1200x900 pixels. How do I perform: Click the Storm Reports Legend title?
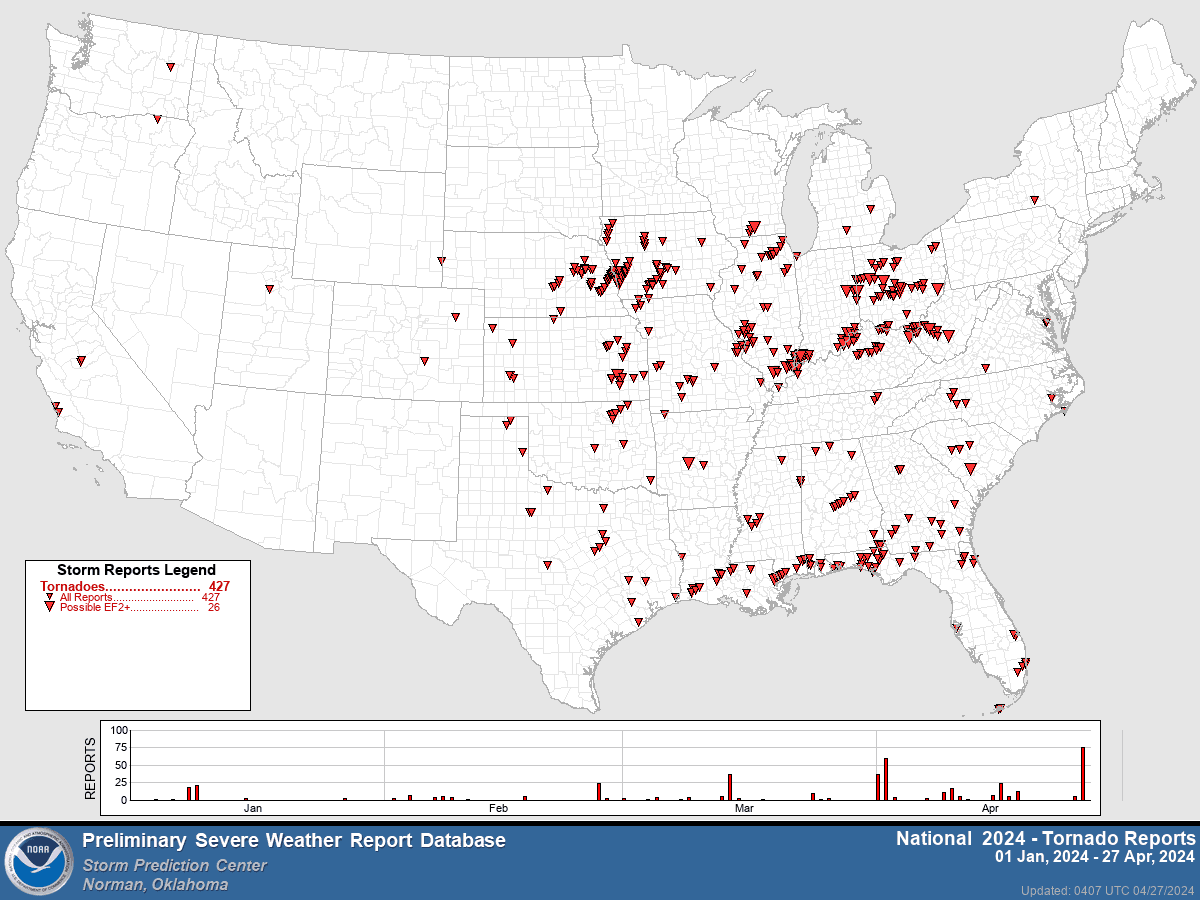point(136,570)
